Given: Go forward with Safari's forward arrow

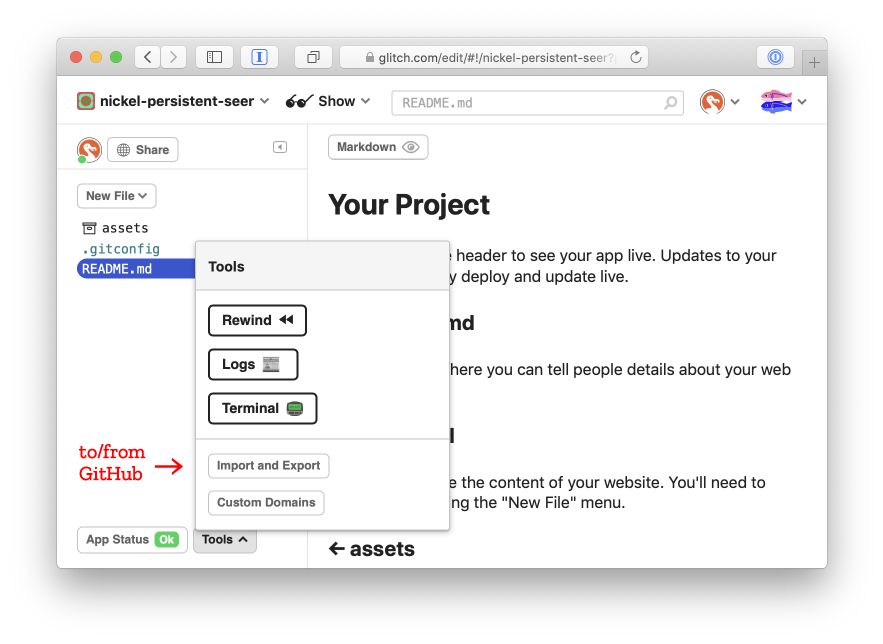Looking at the screenshot, I should (x=173, y=57).
